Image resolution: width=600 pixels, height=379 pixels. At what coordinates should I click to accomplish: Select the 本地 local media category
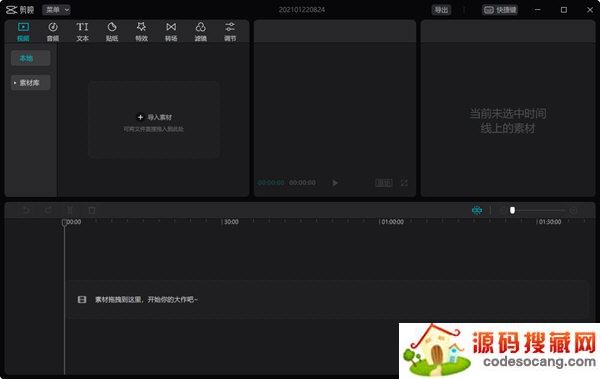(30, 58)
